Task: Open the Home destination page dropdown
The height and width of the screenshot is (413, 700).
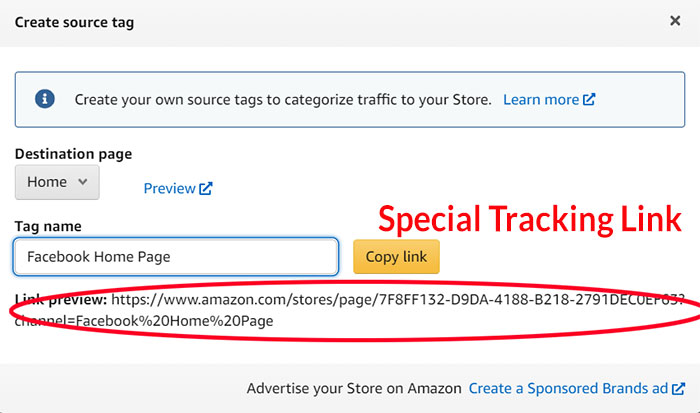Action: pos(57,182)
